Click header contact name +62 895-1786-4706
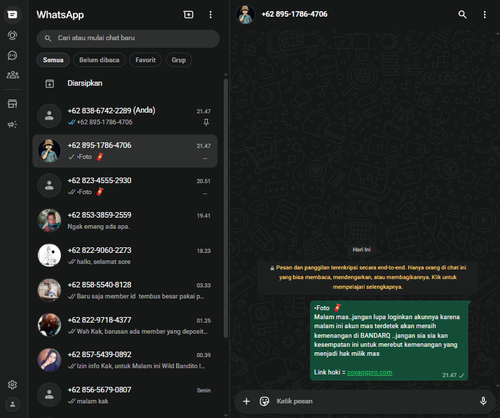This screenshot has height=418, width=500. coord(294,14)
